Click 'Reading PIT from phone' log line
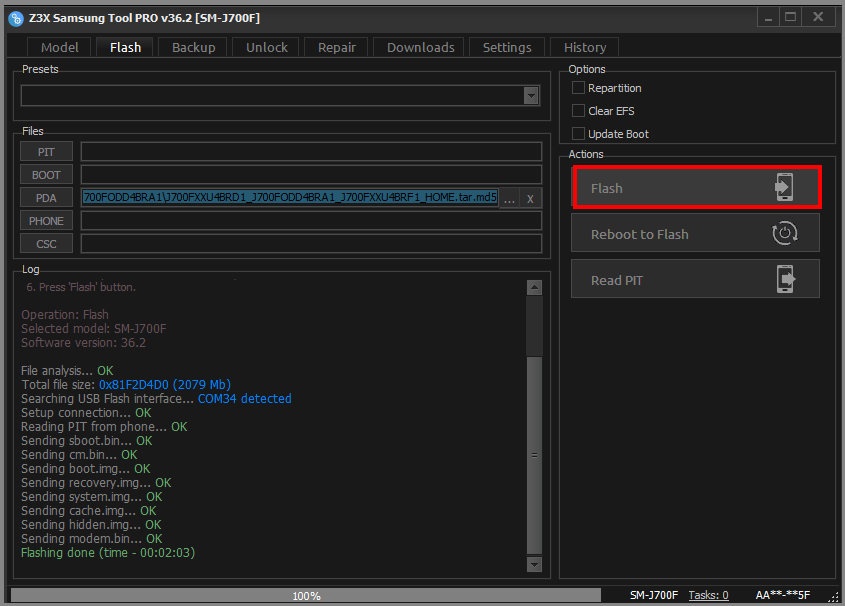845x606 pixels. [x=104, y=427]
